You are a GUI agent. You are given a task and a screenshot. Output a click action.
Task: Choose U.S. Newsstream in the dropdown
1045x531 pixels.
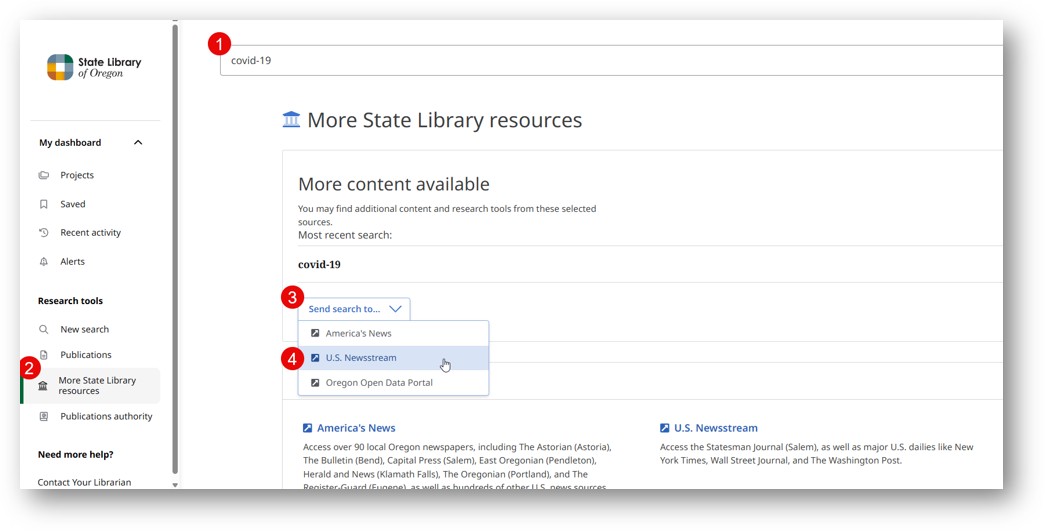pyautogui.click(x=361, y=358)
